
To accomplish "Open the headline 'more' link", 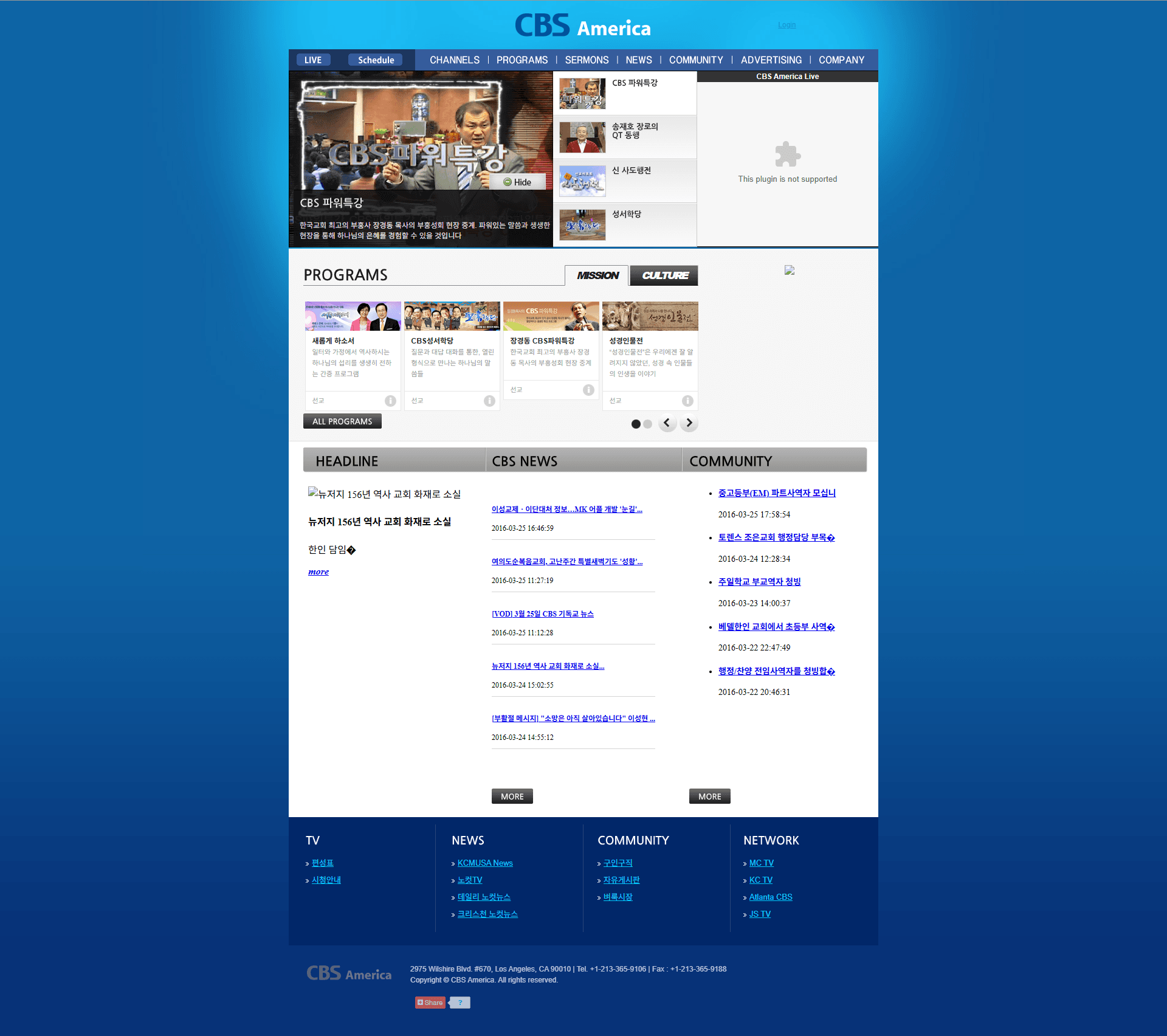I will click(x=318, y=572).
